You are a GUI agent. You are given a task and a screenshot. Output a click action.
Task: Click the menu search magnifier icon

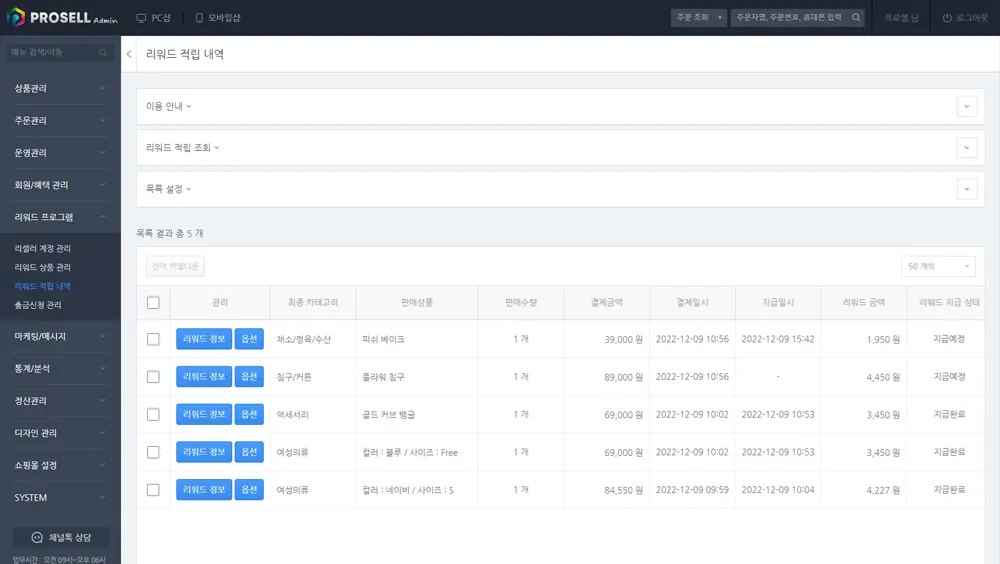103,52
